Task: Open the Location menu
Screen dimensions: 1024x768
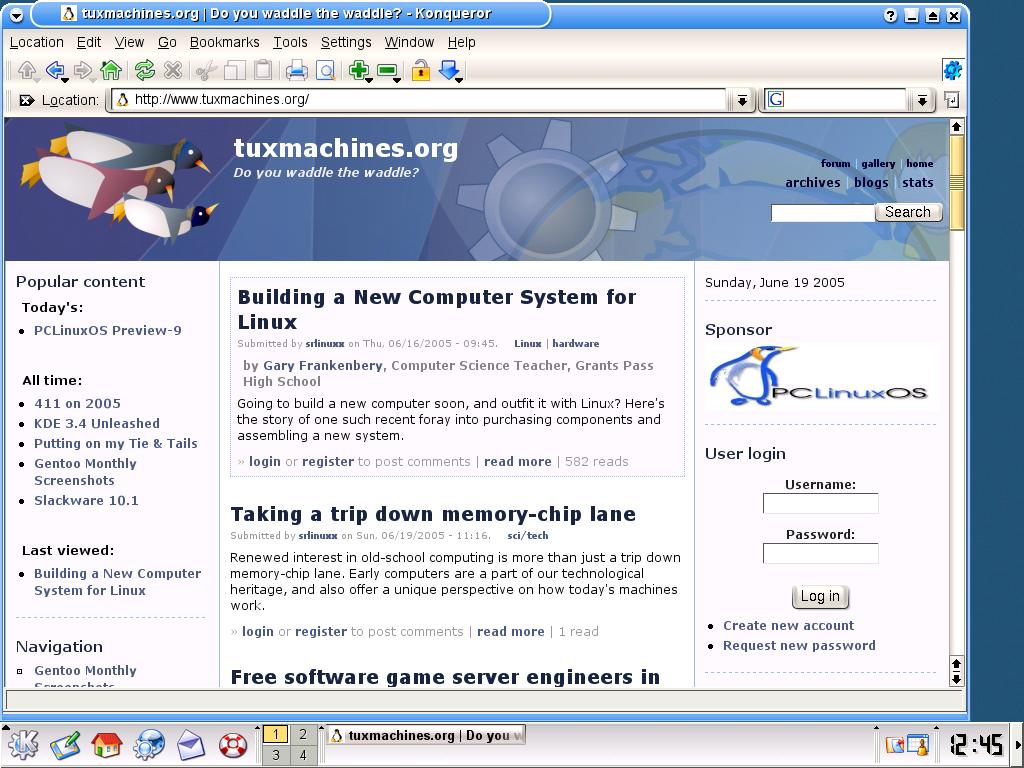Action: pyautogui.click(x=37, y=42)
